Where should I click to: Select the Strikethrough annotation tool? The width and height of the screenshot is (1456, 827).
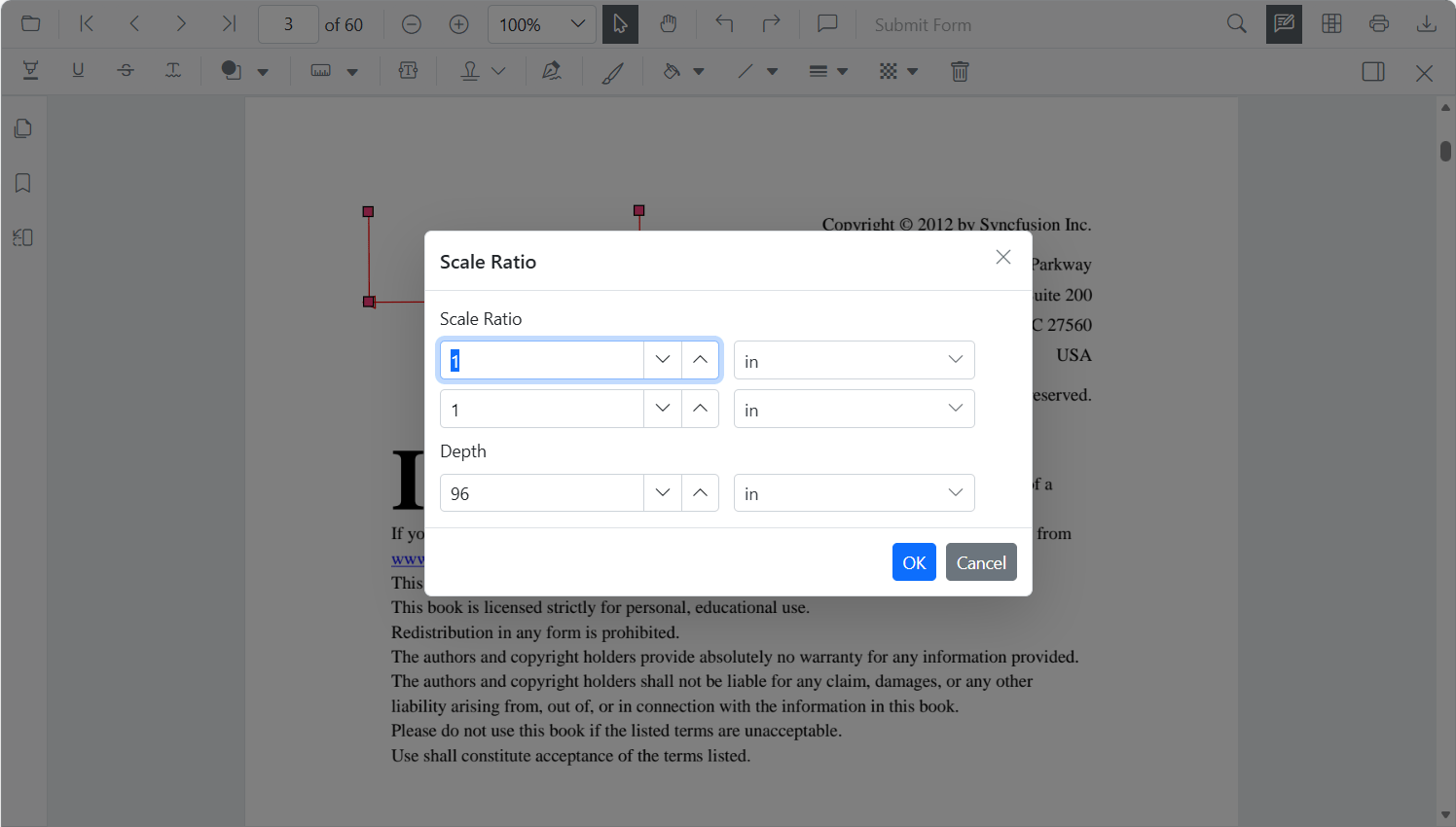click(x=126, y=71)
